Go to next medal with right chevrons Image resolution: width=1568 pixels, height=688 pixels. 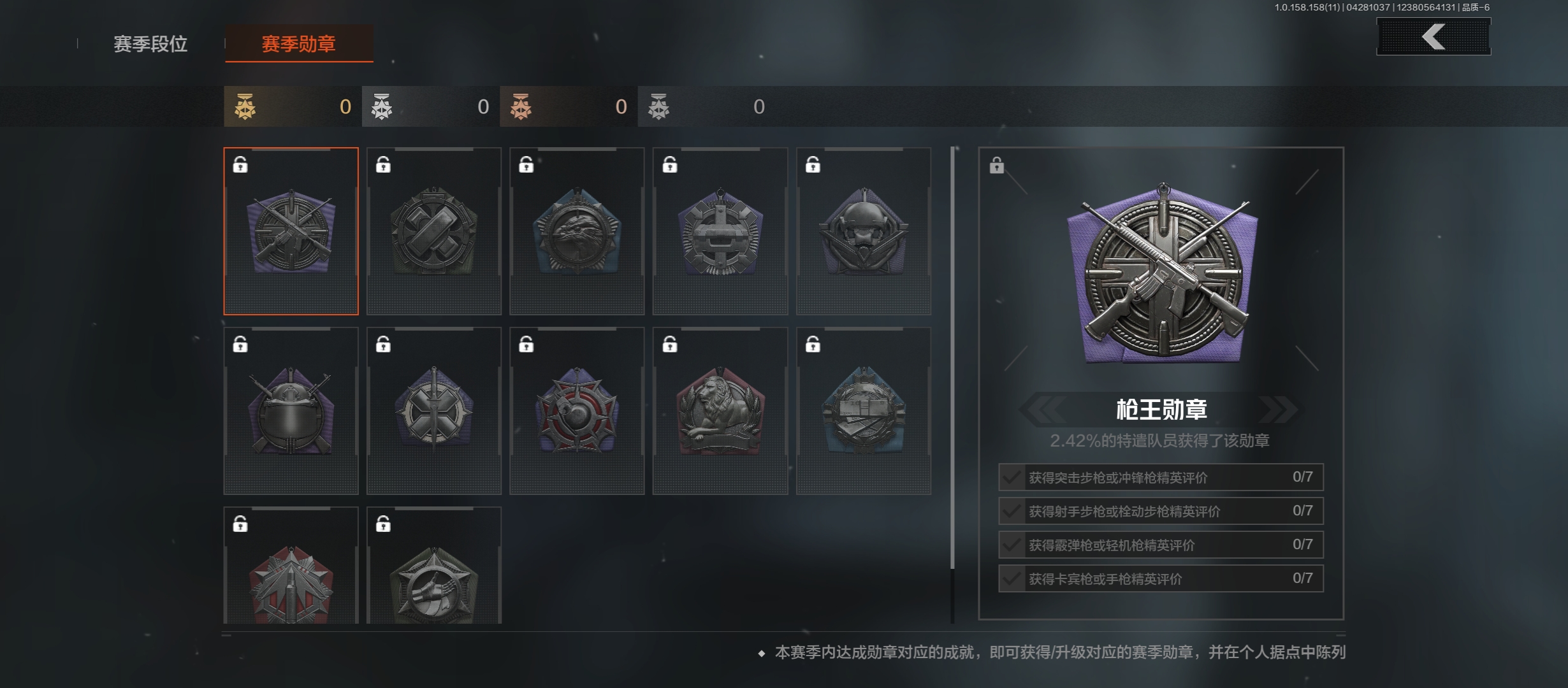1278,409
